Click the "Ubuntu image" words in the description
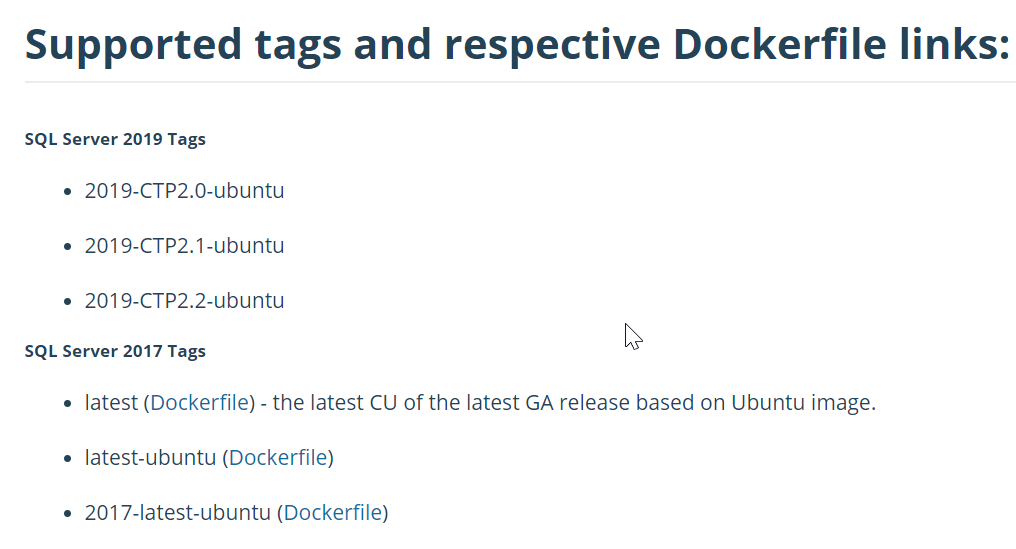 (803, 403)
